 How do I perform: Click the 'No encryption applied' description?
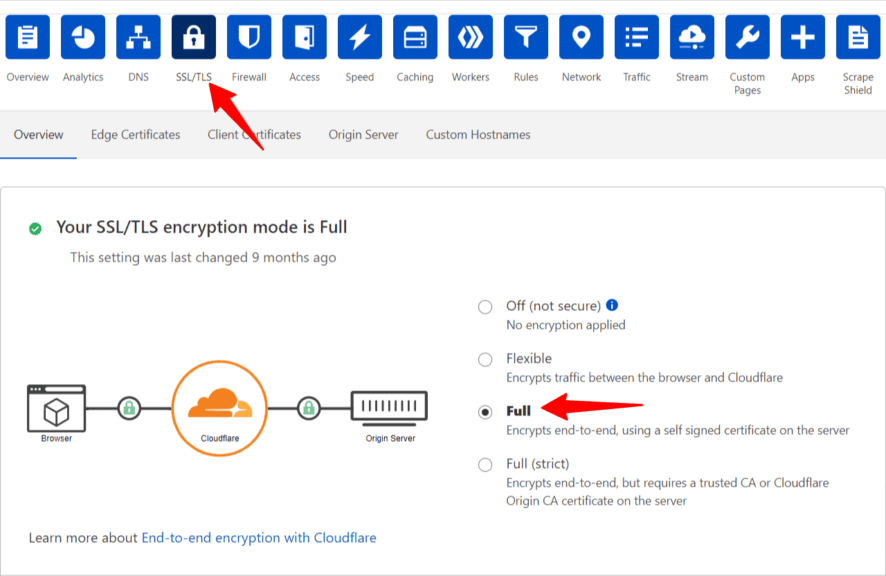(x=566, y=325)
